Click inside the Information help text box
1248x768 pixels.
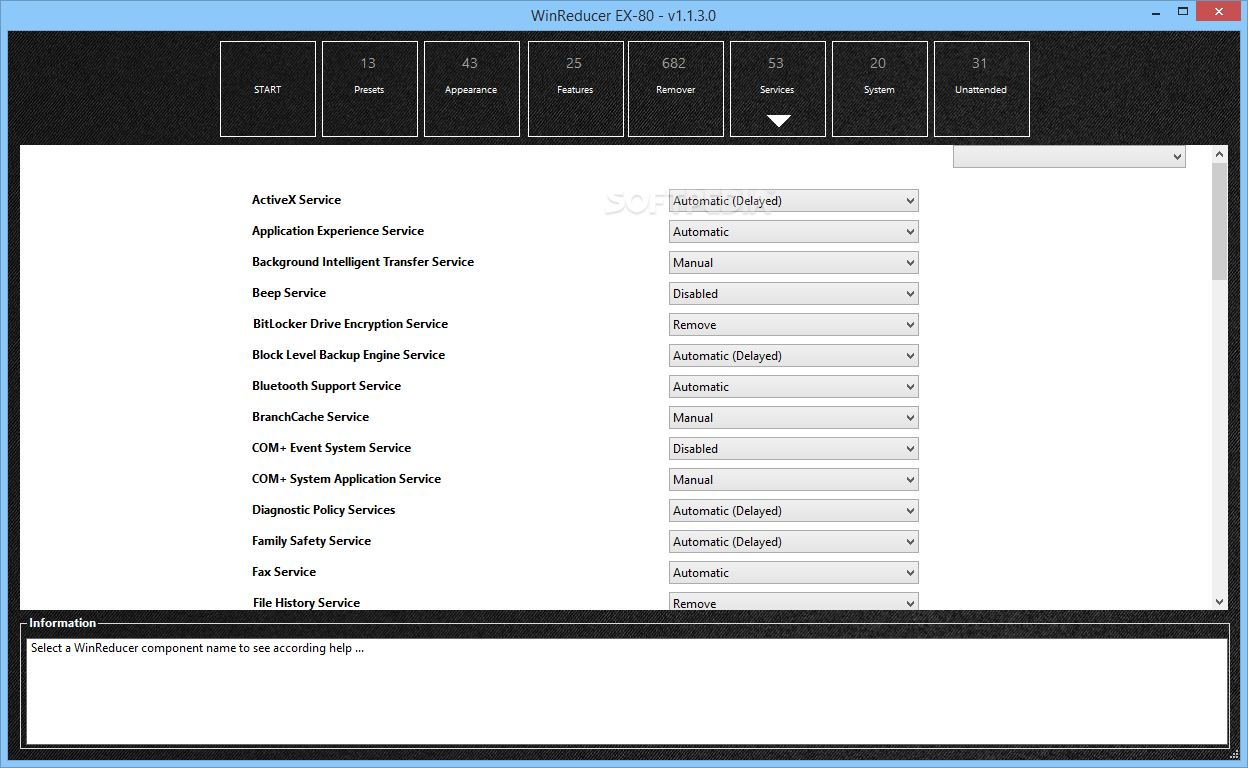(627, 691)
